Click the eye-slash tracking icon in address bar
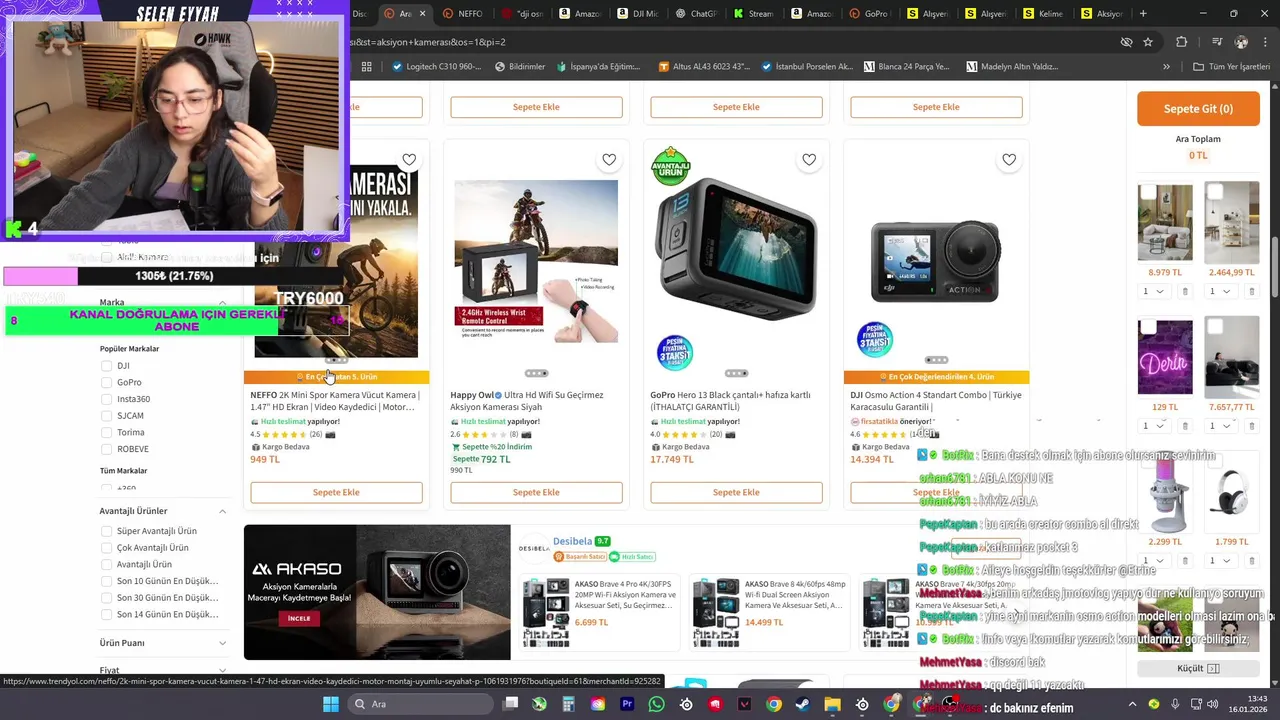The image size is (1280, 720). coord(1126,42)
